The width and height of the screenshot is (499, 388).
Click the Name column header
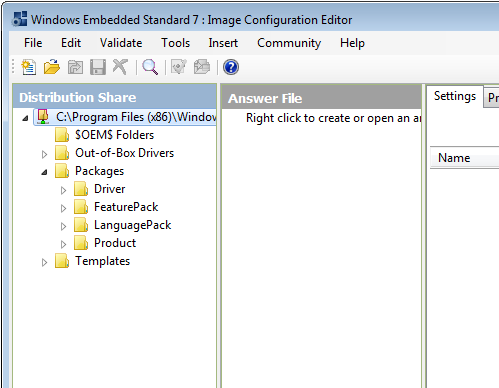pos(464,158)
